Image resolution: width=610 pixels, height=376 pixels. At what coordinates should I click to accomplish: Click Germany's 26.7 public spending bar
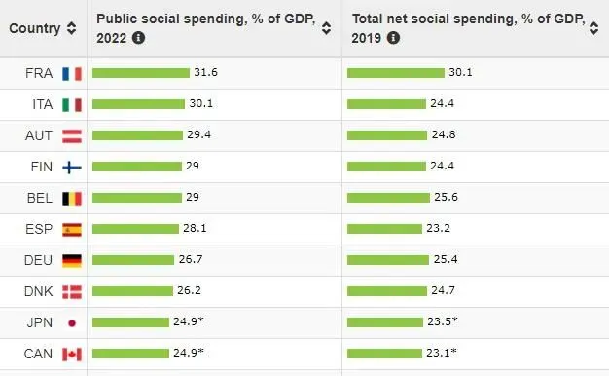coord(133,260)
